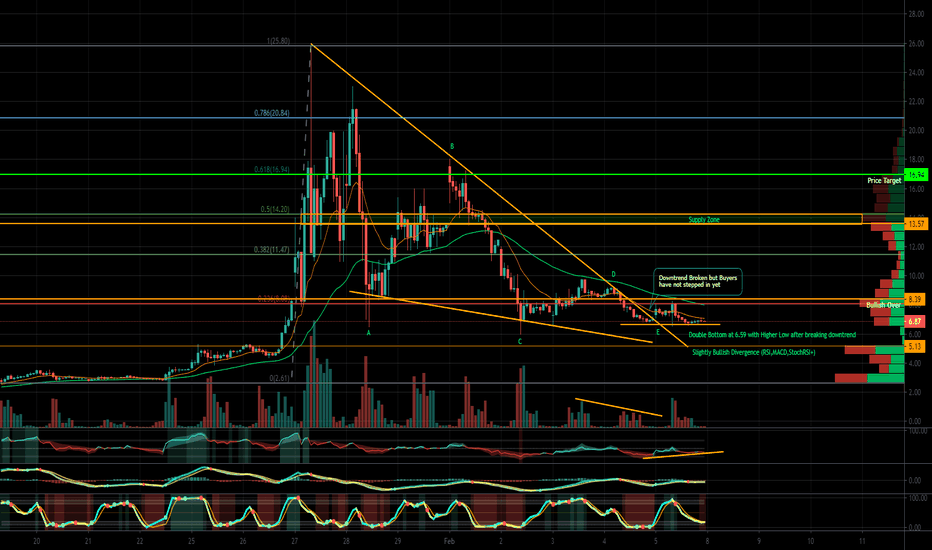Click the 24.00 price scale value
Screen dimensions: 932x550
(x=915, y=73)
